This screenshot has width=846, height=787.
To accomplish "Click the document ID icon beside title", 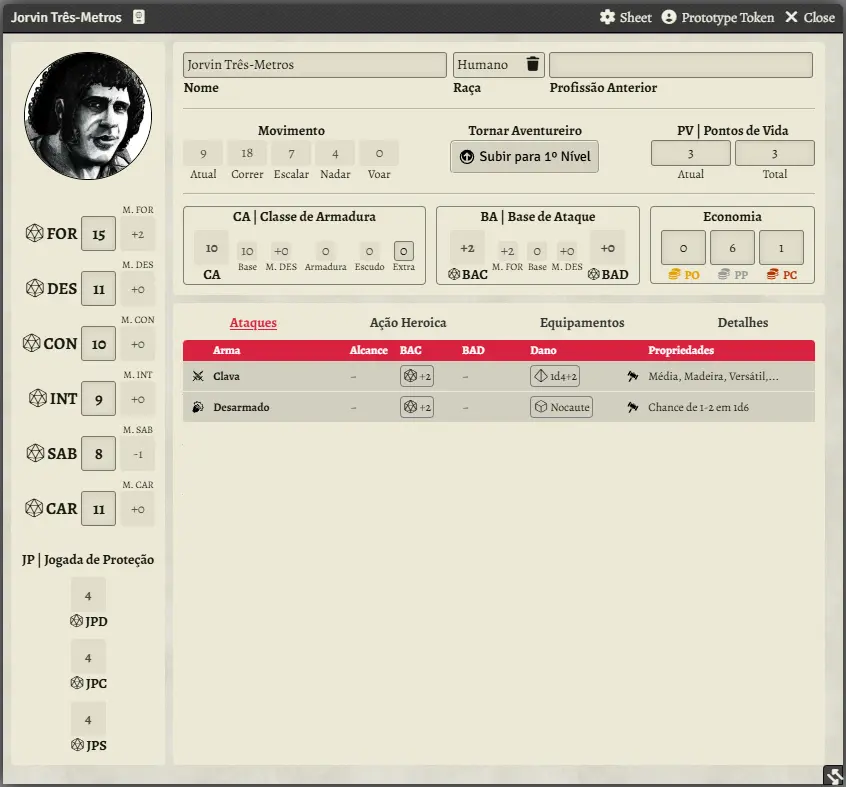I will [x=139, y=17].
